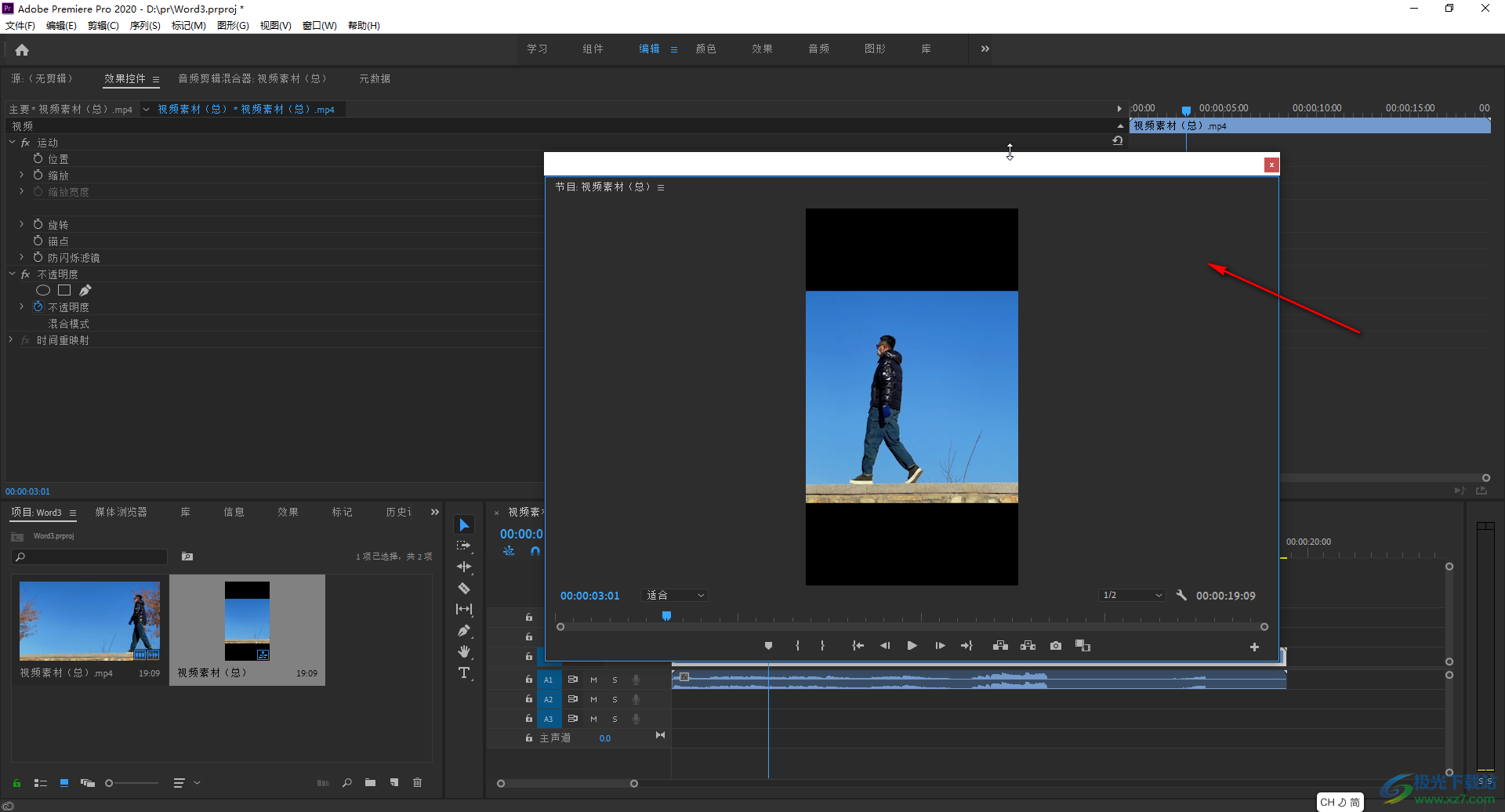Viewport: 1505px width, 812px height.
Task: Delete selected item with trash icon
Action: [x=418, y=783]
